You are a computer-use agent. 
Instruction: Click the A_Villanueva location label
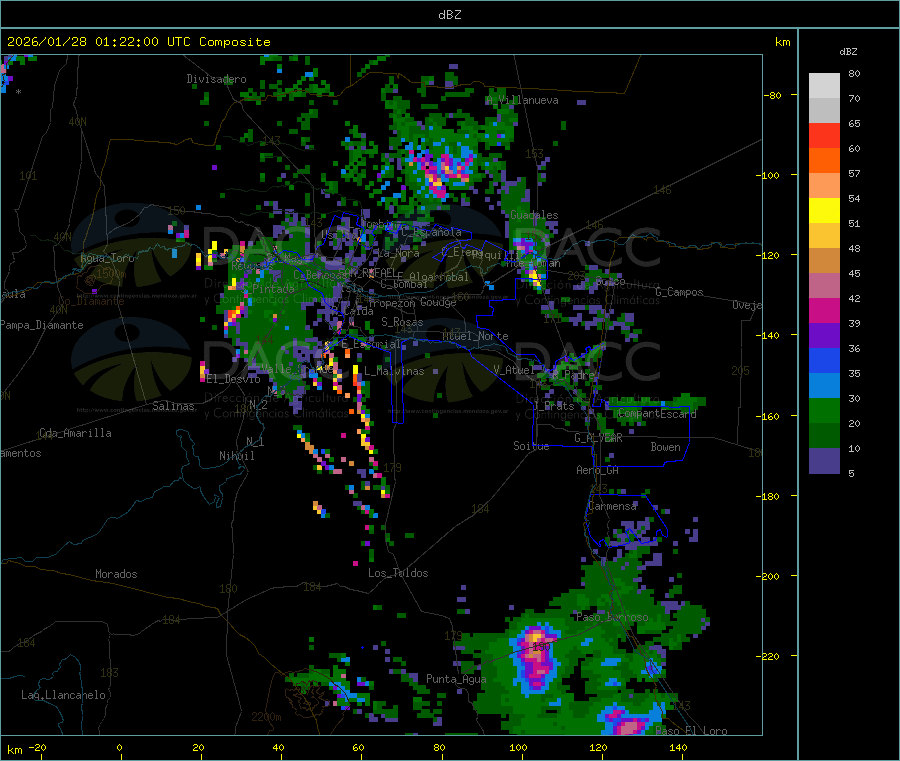(x=522, y=100)
